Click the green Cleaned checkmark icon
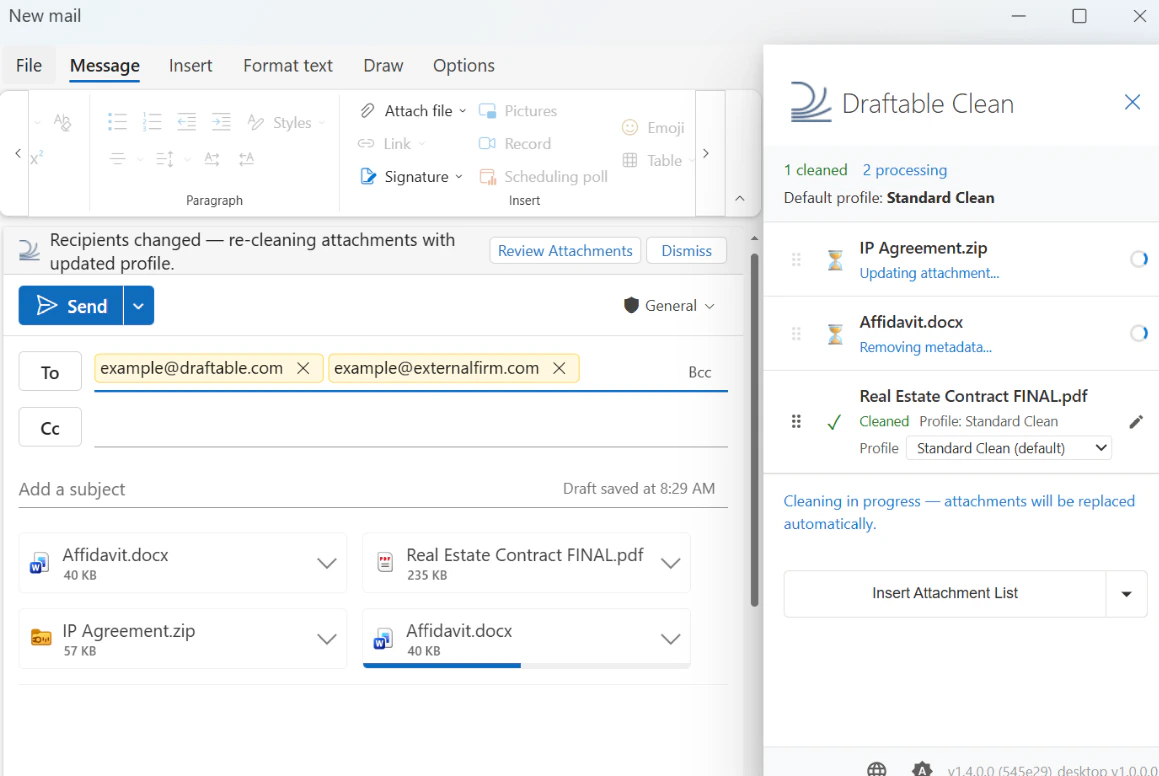The height and width of the screenshot is (776, 1159). pos(834,422)
